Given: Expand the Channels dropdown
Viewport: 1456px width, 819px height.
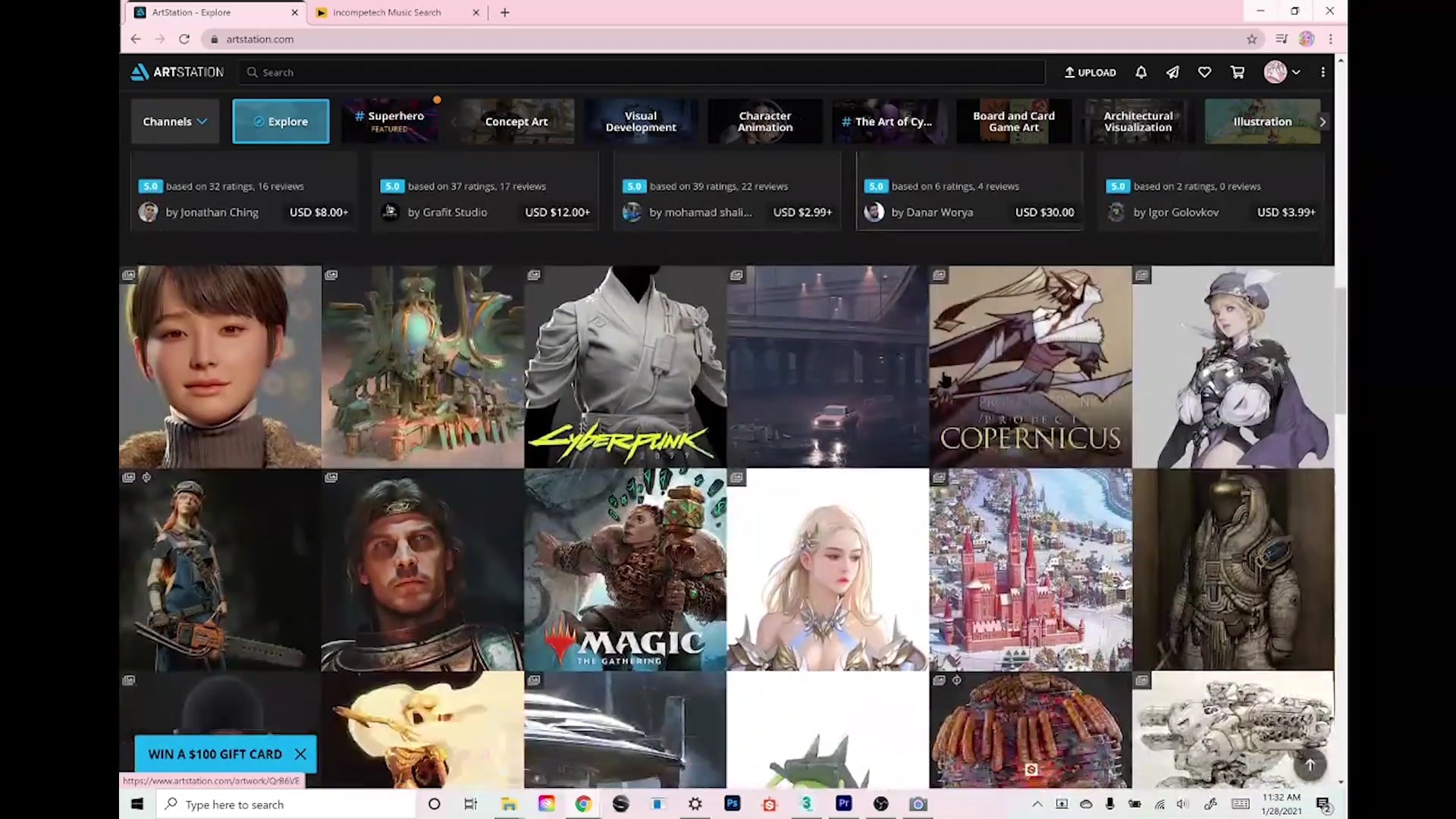Looking at the screenshot, I should coord(175,121).
